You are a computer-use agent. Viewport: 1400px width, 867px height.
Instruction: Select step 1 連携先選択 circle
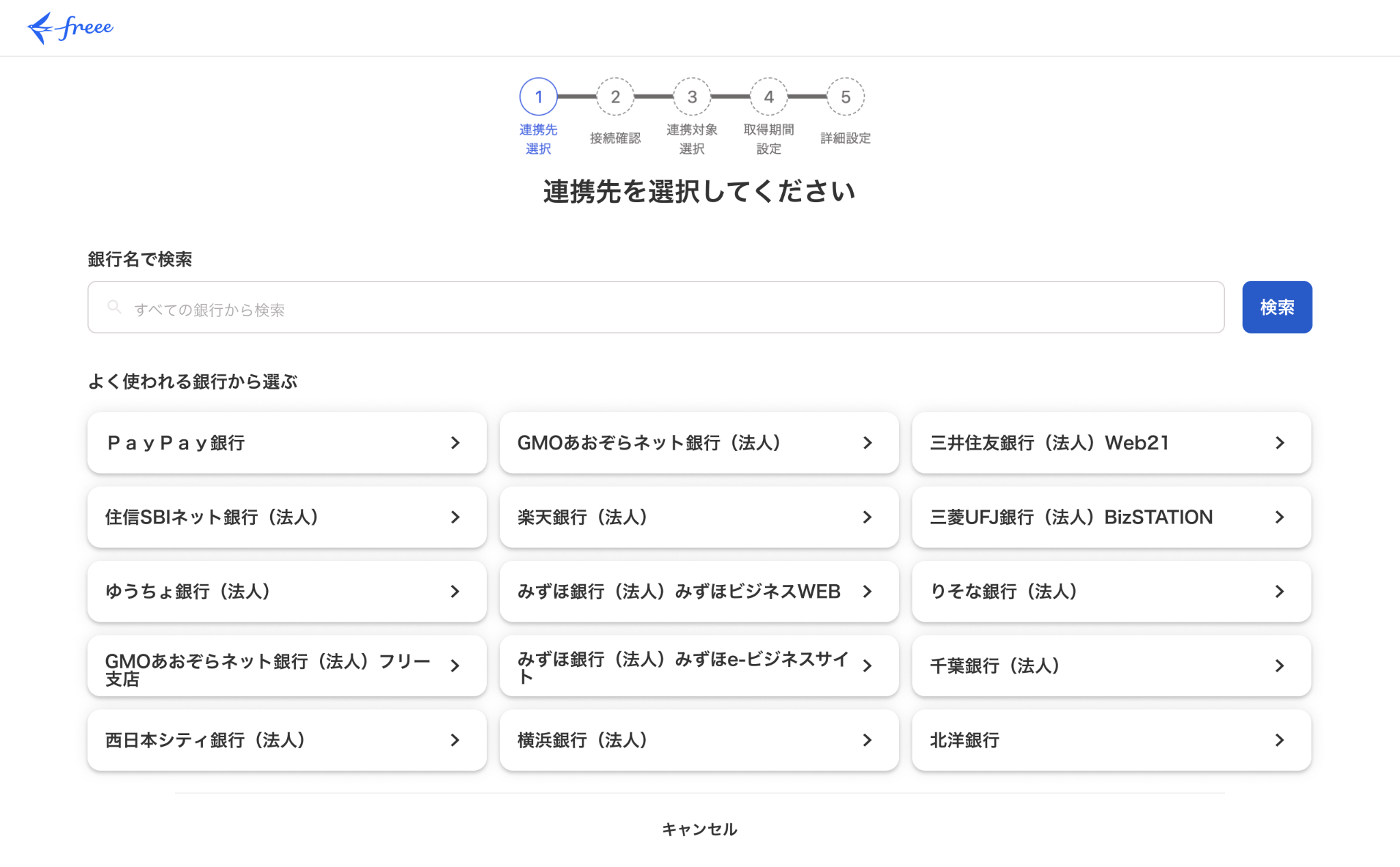point(539,97)
